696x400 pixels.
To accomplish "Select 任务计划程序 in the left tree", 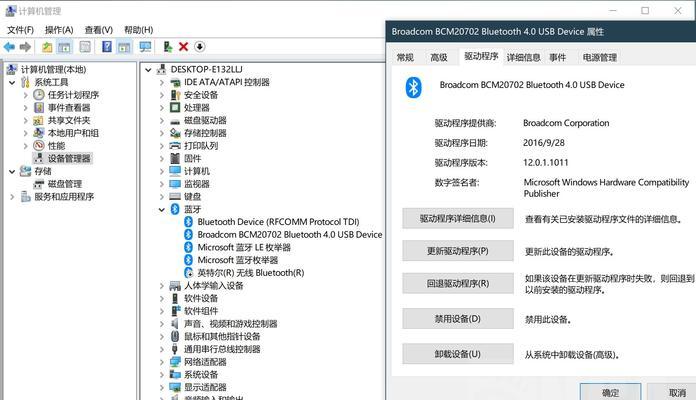I will click(73, 95).
